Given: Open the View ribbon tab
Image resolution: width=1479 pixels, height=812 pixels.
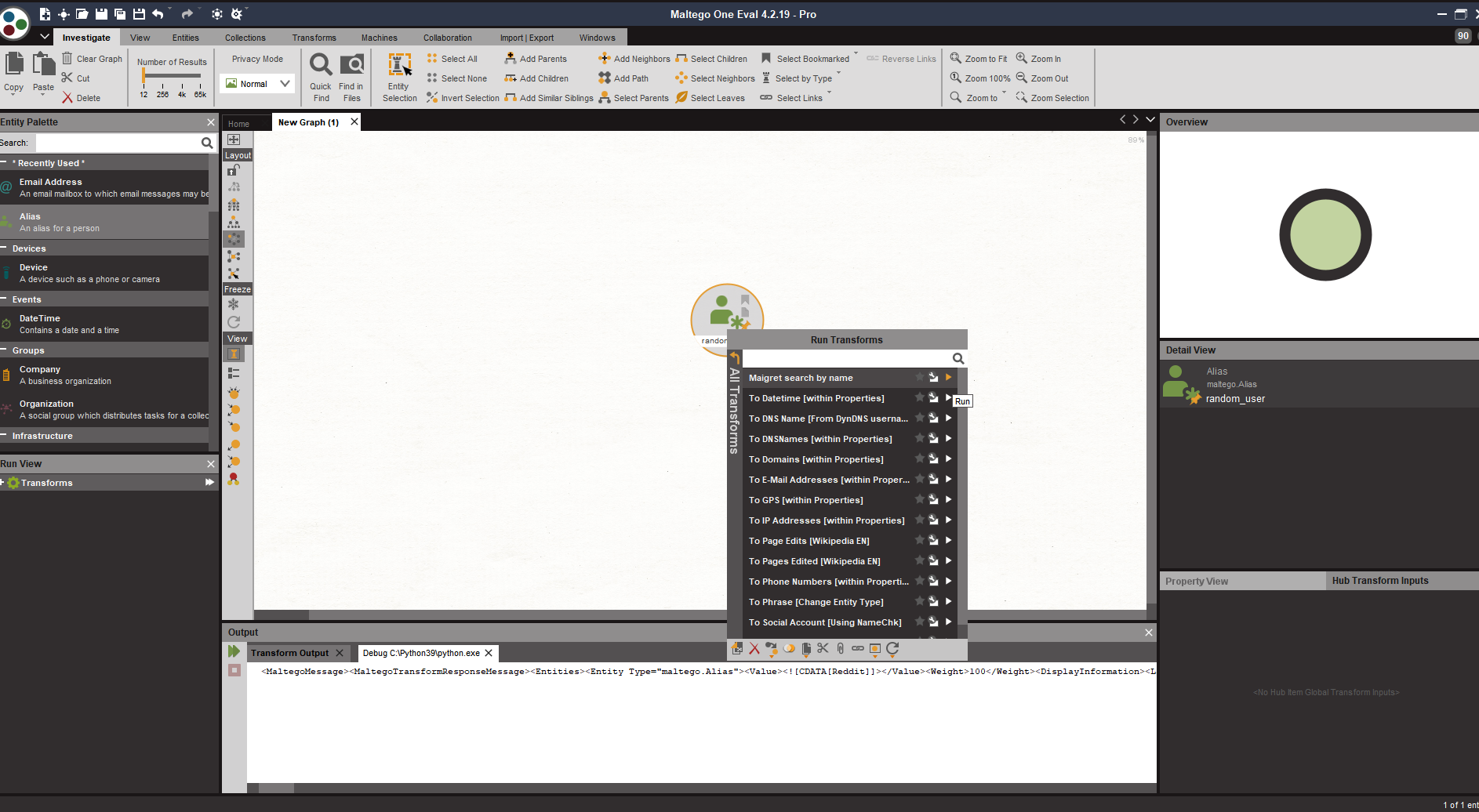Looking at the screenshot, I should [x=140, y=38].
